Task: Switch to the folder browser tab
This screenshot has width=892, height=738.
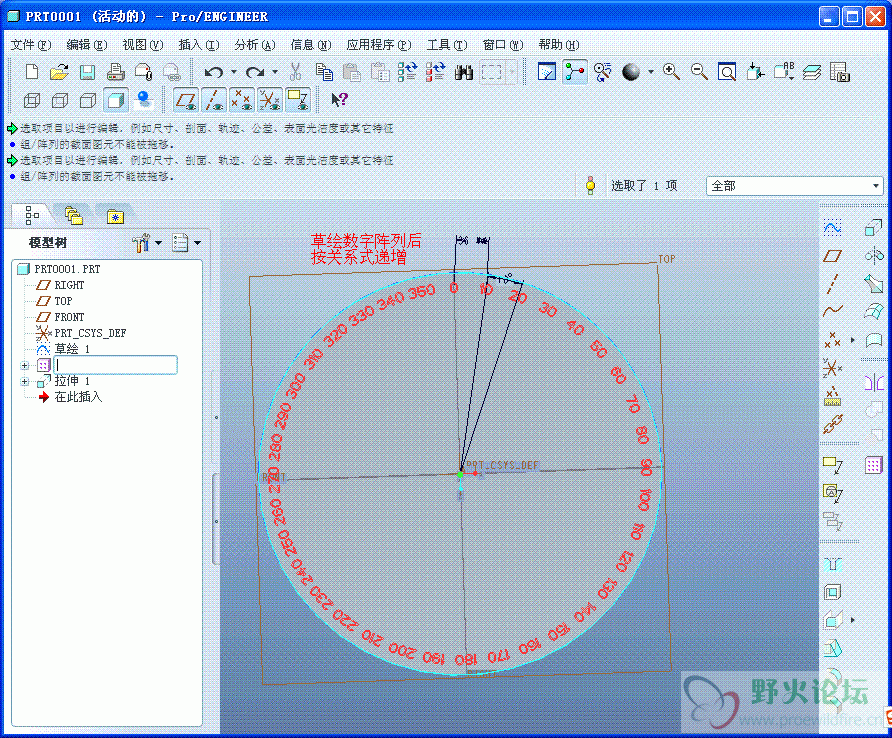Action: pos(74,215)
